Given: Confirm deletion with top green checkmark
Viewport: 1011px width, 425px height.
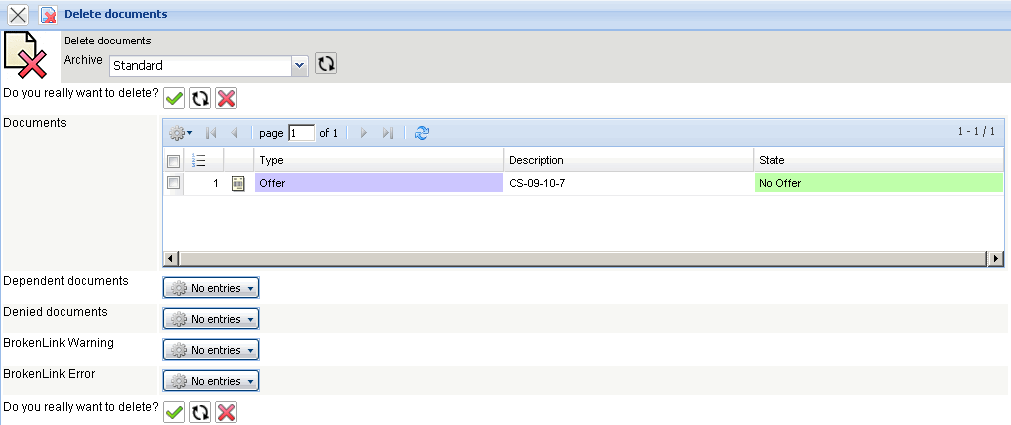Looking at the screenshot, I should click(x=174, y=98).
